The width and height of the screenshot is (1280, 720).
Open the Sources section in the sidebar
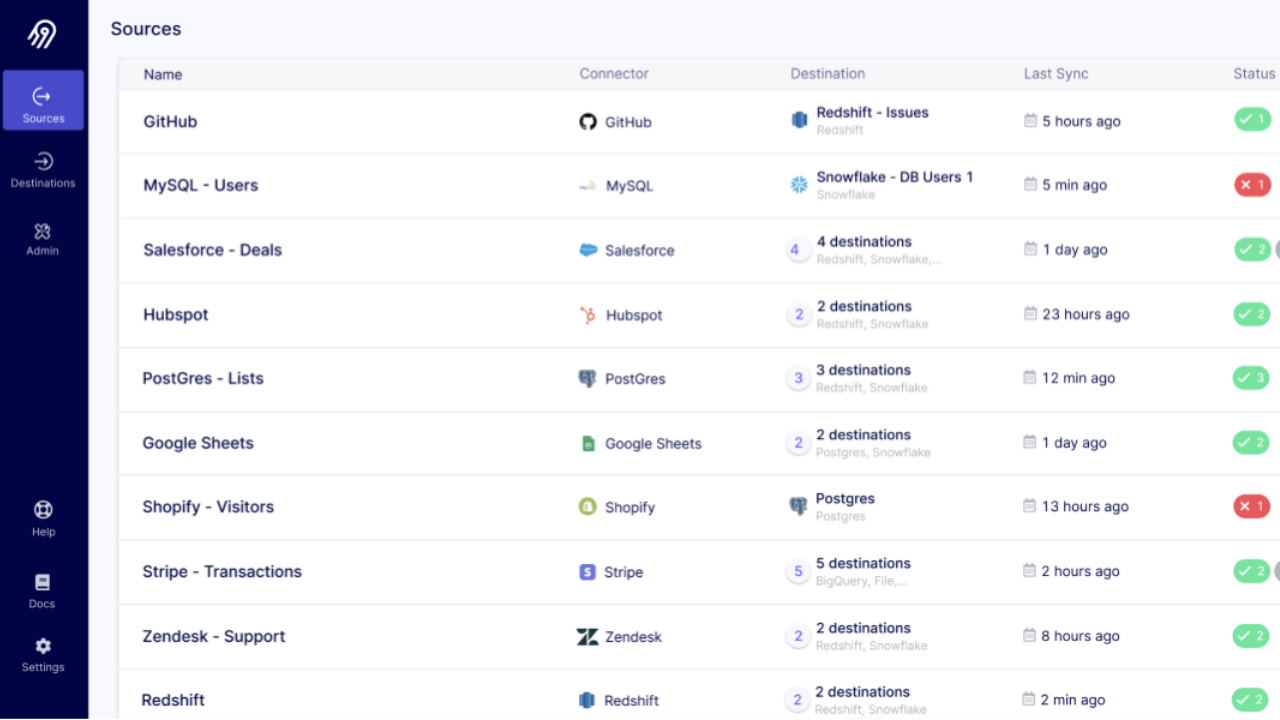tap(43, 101)
